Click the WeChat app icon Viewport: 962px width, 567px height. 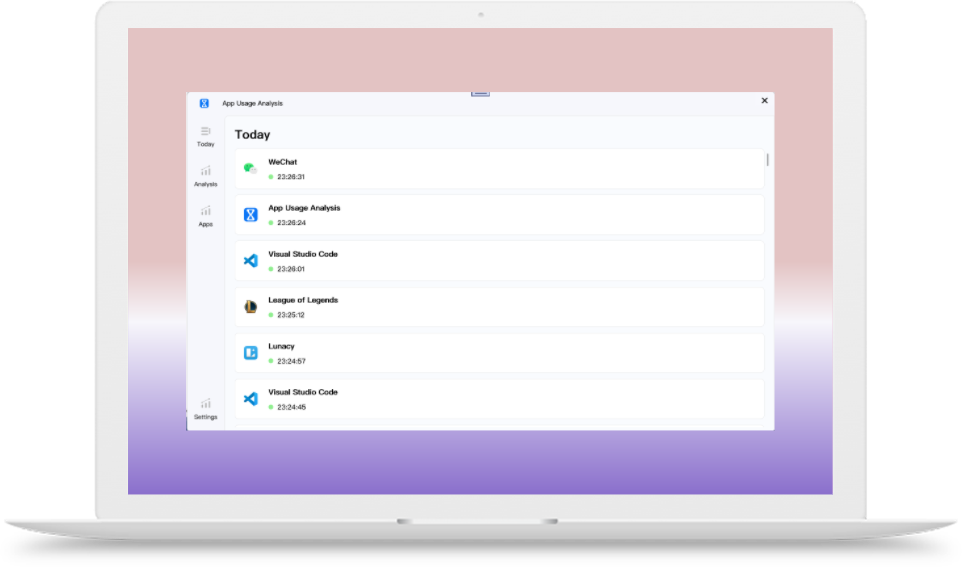pos(250,168)
